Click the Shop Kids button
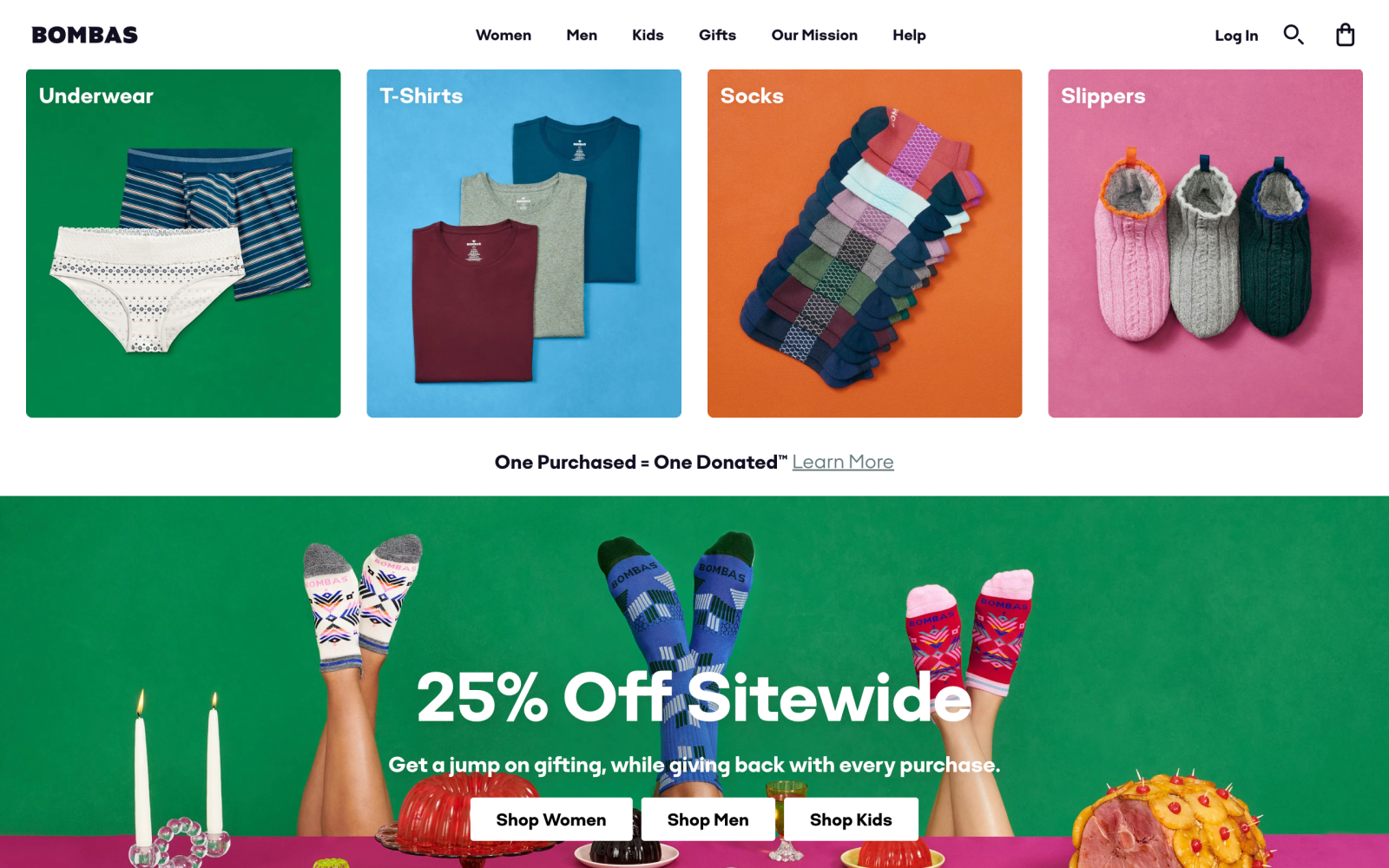 point(851,819)
